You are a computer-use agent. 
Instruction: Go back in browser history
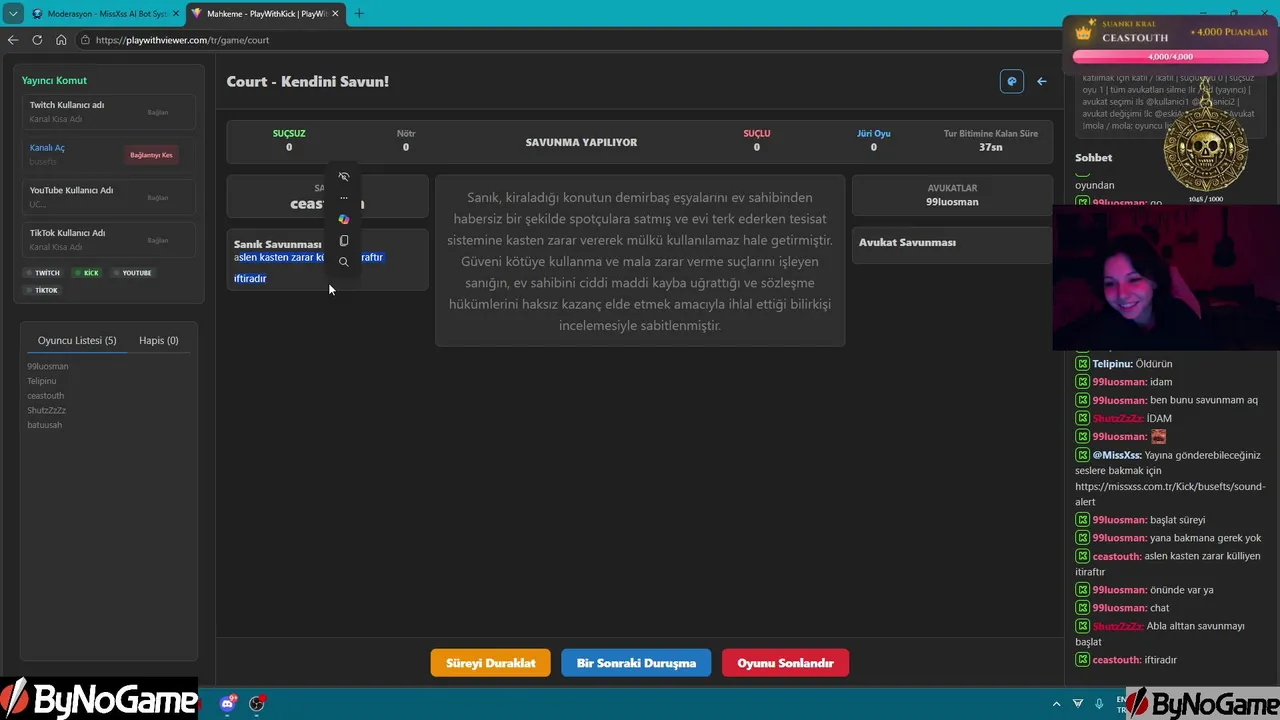coord(13,40)
